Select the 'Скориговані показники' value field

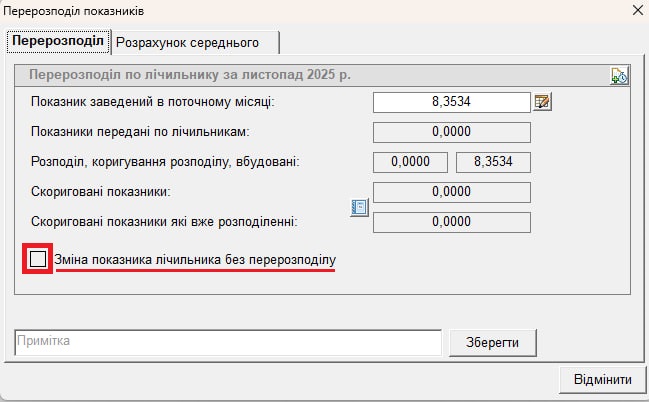click(450, 192)
